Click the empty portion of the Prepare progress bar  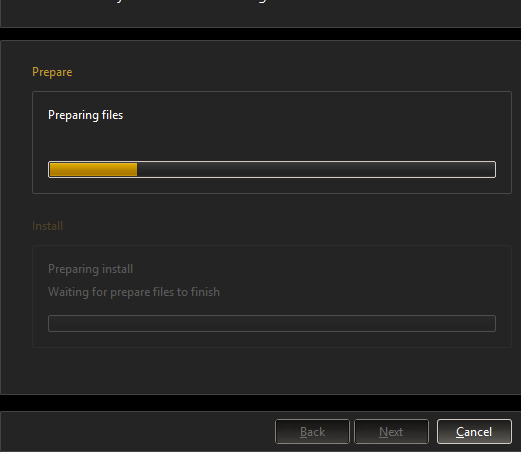tap(316, 170)
